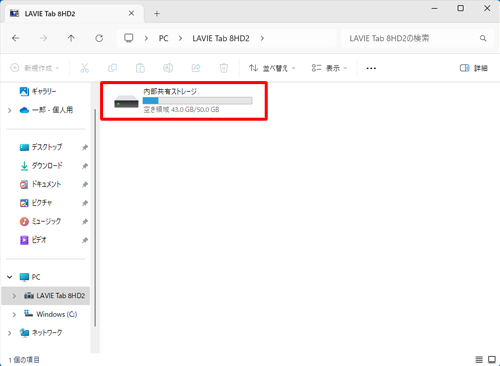Screen dimensions: 500x366
Task: Click the 空き領域 43.0 GB/50.0 GB text
Action: [181, 110]
